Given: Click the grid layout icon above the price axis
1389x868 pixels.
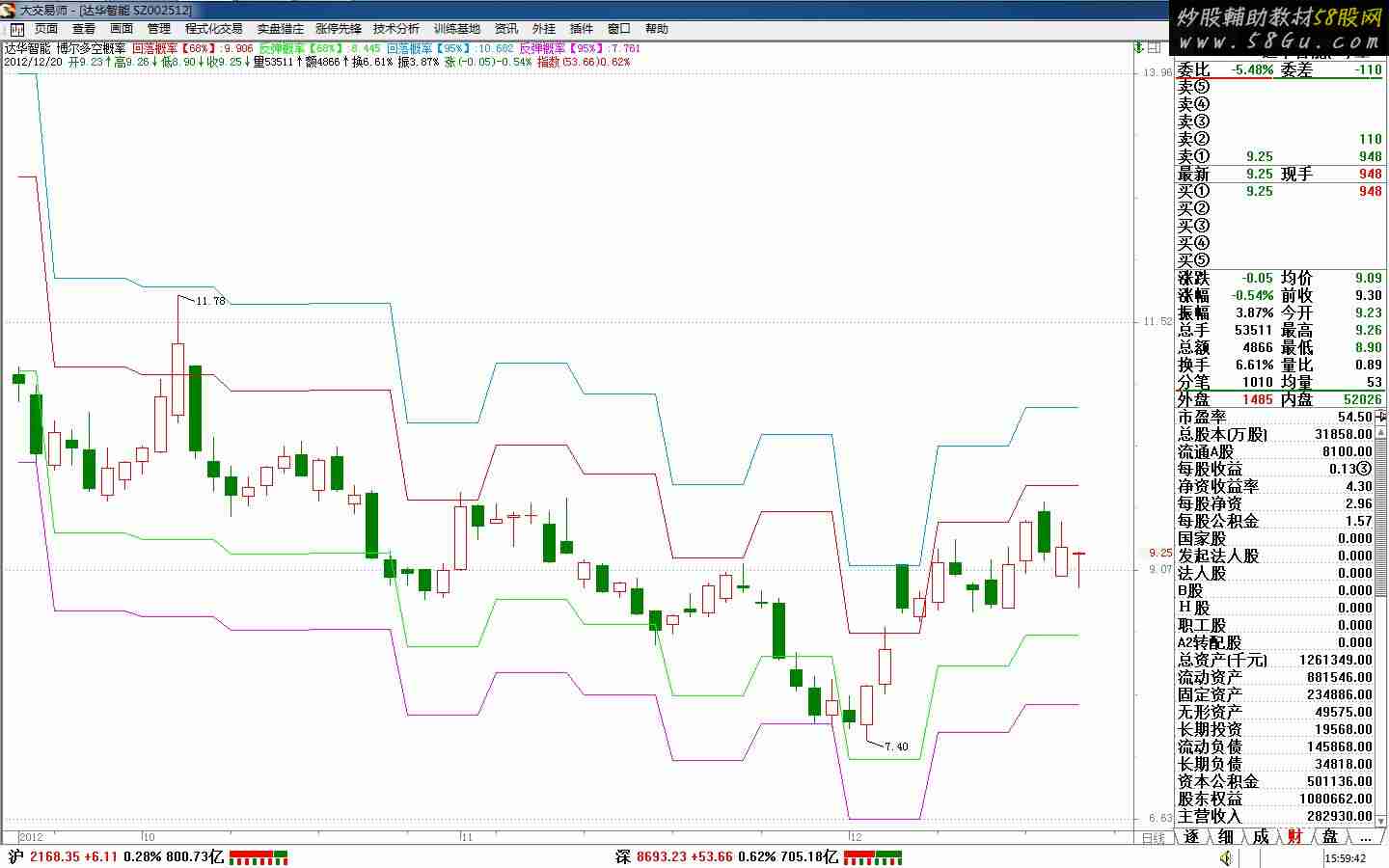Looking at the screenshot, I should click(1154, 46).
